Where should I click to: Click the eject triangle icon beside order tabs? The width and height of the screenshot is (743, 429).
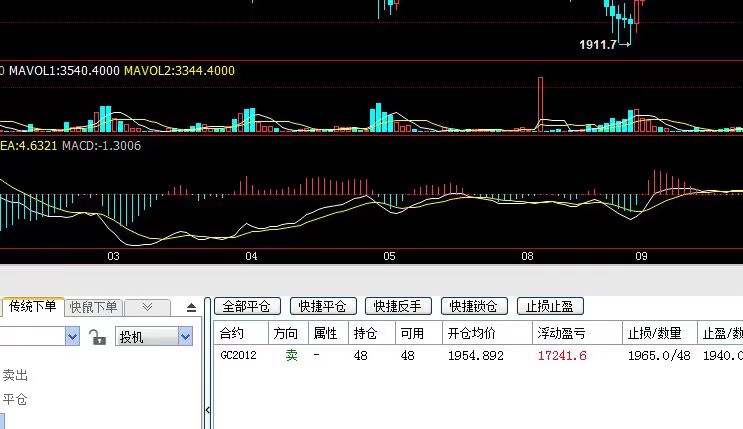pos(191,308)
